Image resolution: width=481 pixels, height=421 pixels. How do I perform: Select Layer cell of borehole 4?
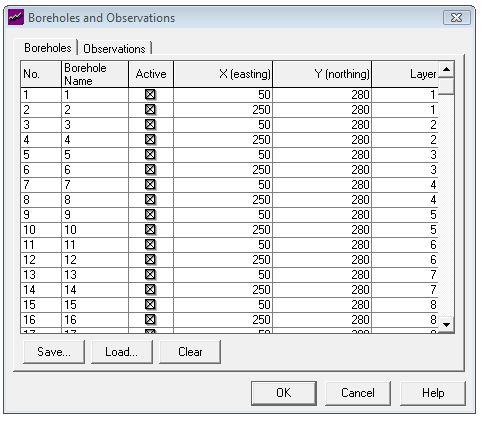(x=405, y=140)
